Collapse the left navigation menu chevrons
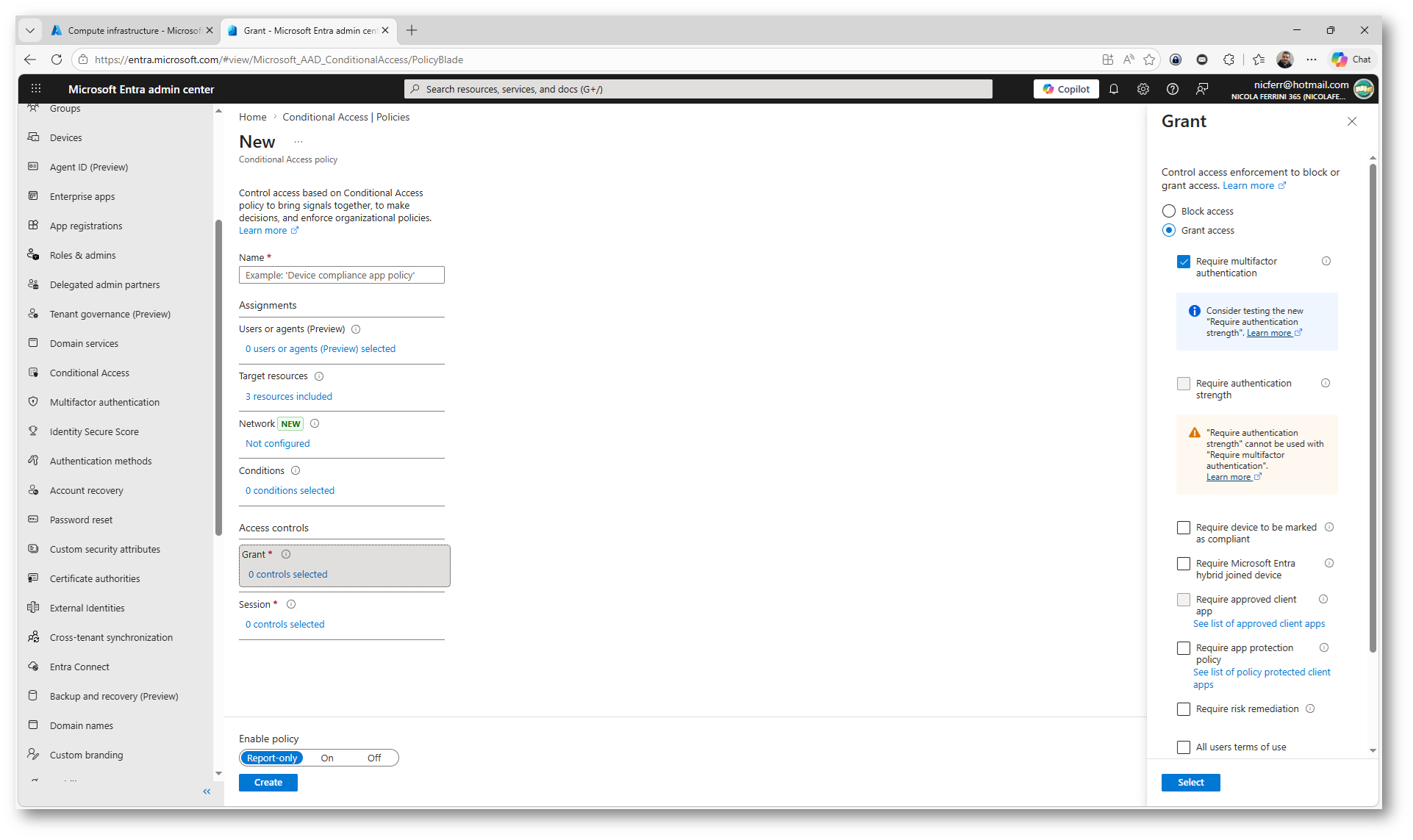This screenshot has height=840, width=1413. click(x=207, y=791)
